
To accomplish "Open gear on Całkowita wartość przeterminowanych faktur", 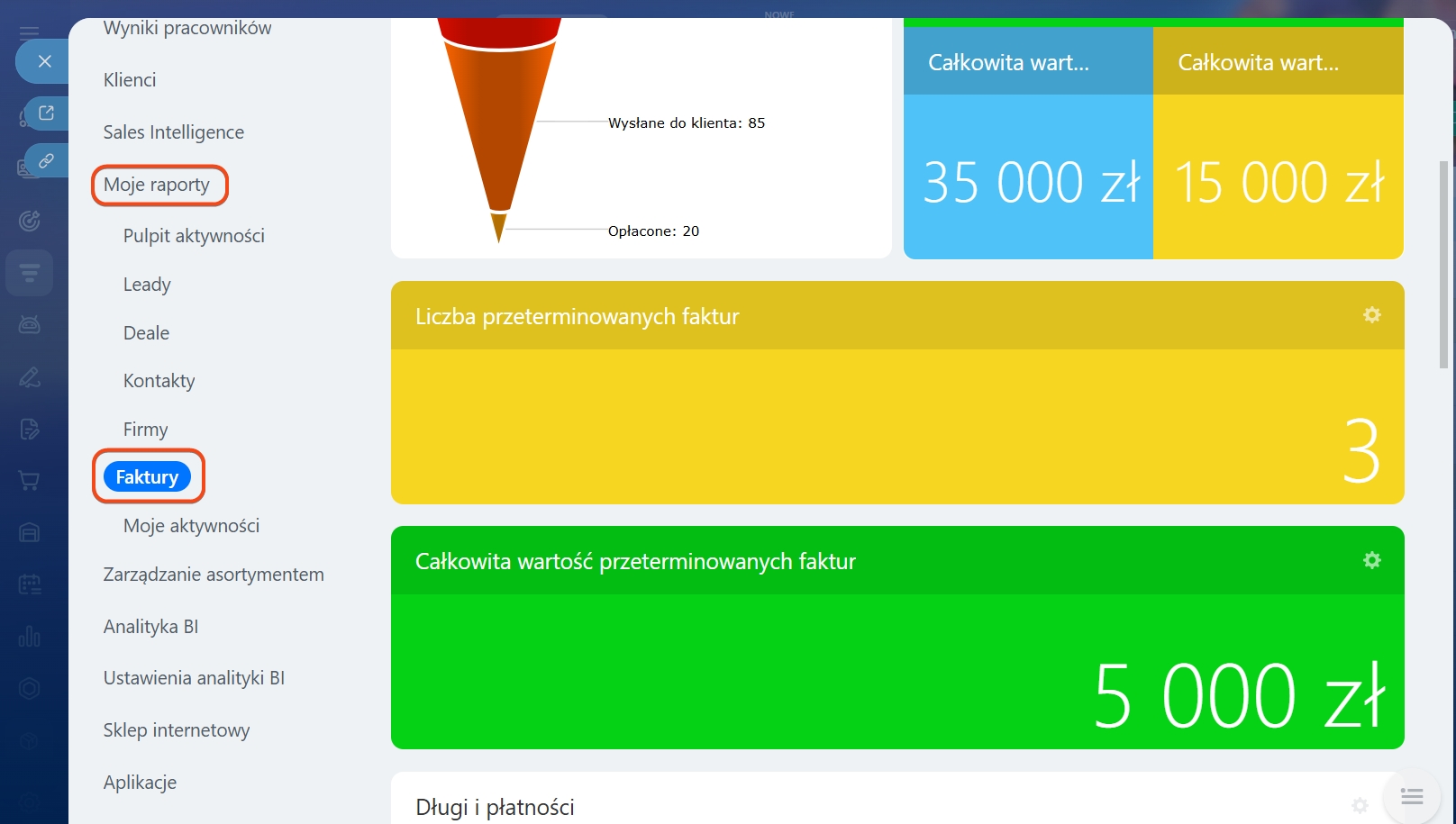I will [1371, 560].
